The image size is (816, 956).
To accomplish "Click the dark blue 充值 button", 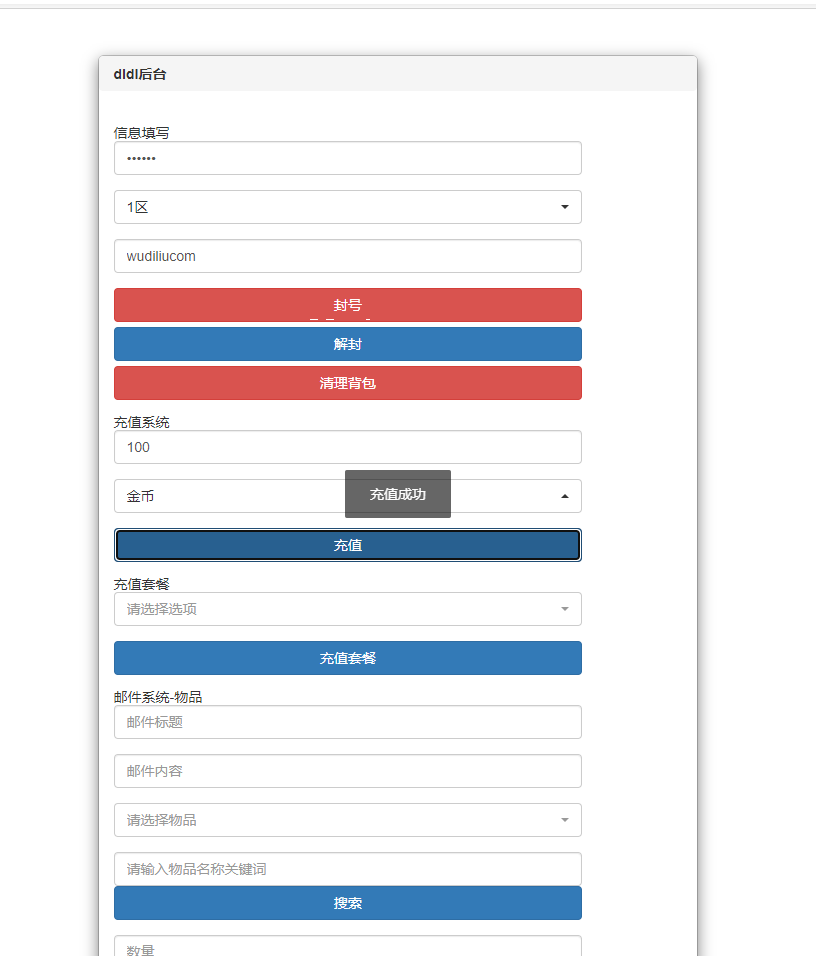I will click(348, 545).
